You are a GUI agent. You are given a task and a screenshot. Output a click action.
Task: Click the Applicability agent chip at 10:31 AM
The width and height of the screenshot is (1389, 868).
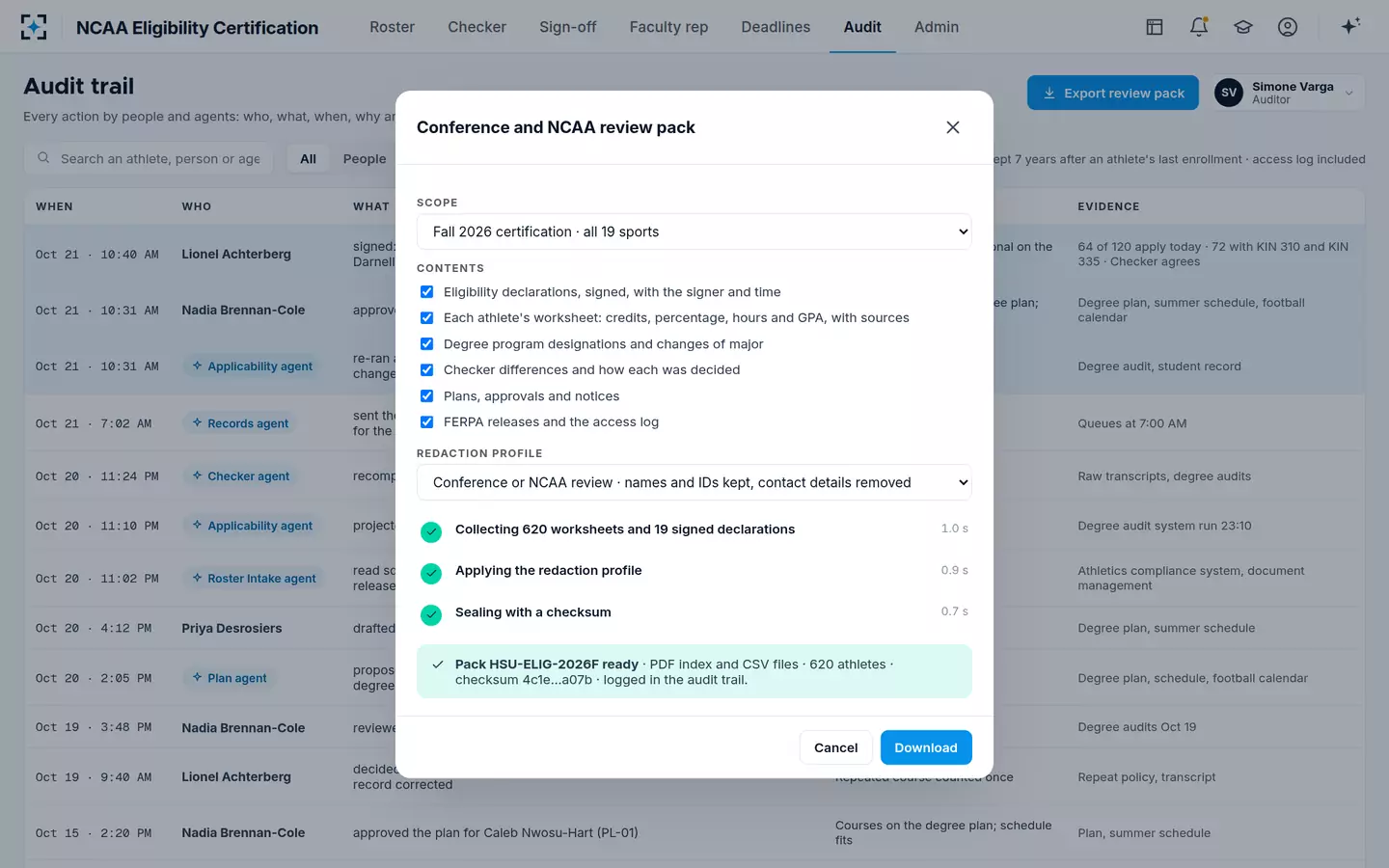click(x=252, y=366)
